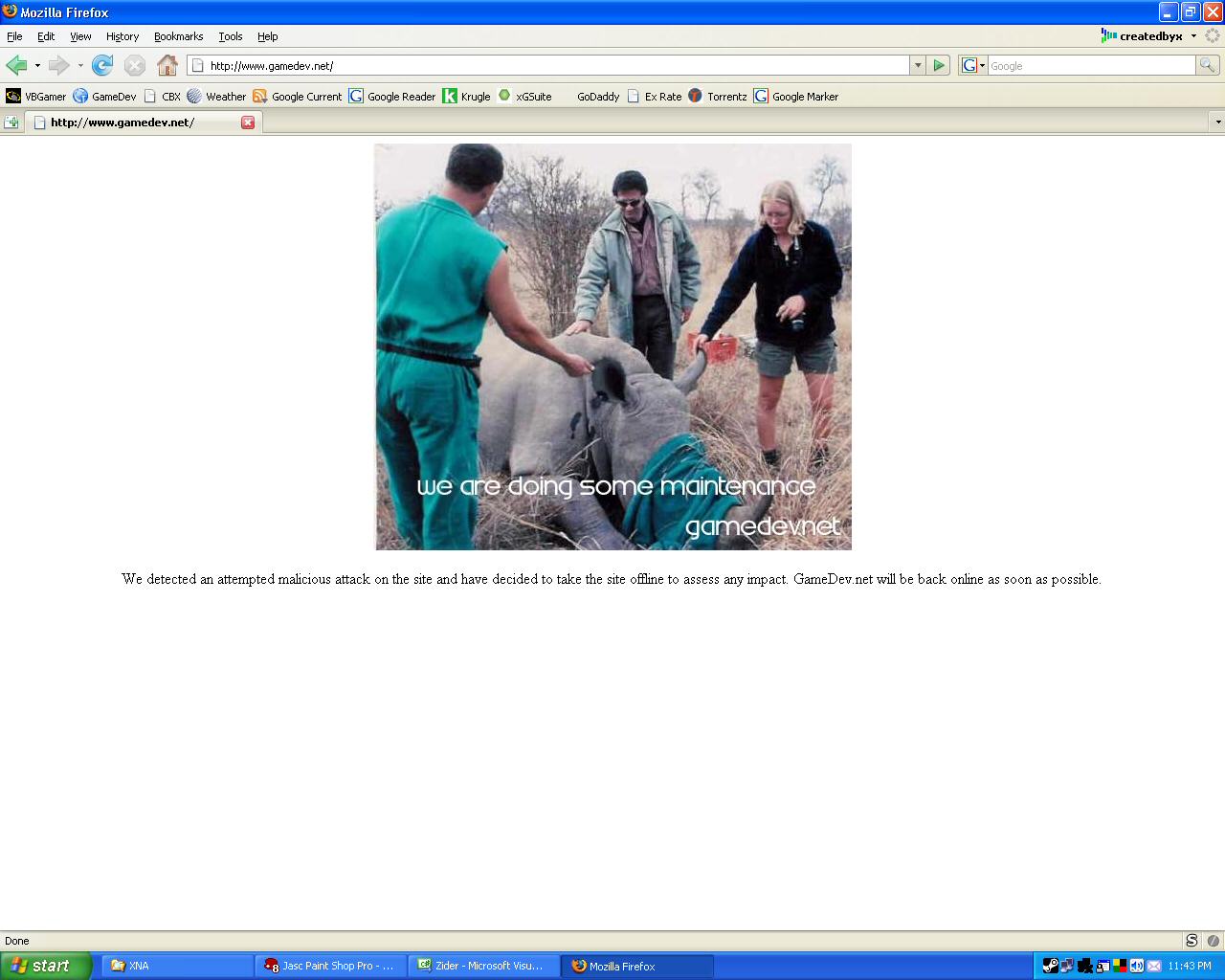Open the createdbyx dropdown arrow
Image resolution: width=1225 pixels, height=980 pixels.
coord(1193,36)
